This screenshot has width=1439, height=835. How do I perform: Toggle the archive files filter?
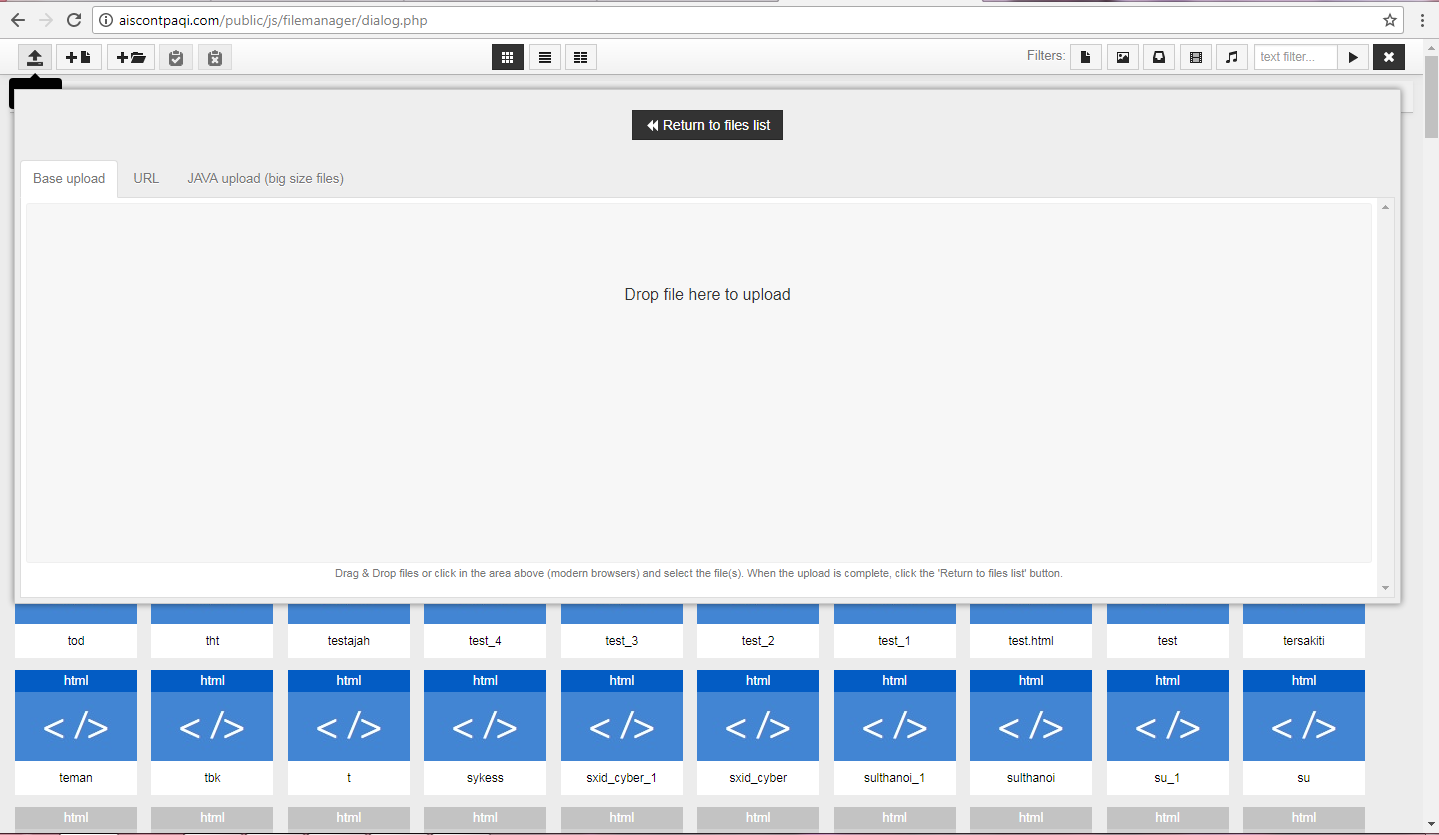point(1158,56)
